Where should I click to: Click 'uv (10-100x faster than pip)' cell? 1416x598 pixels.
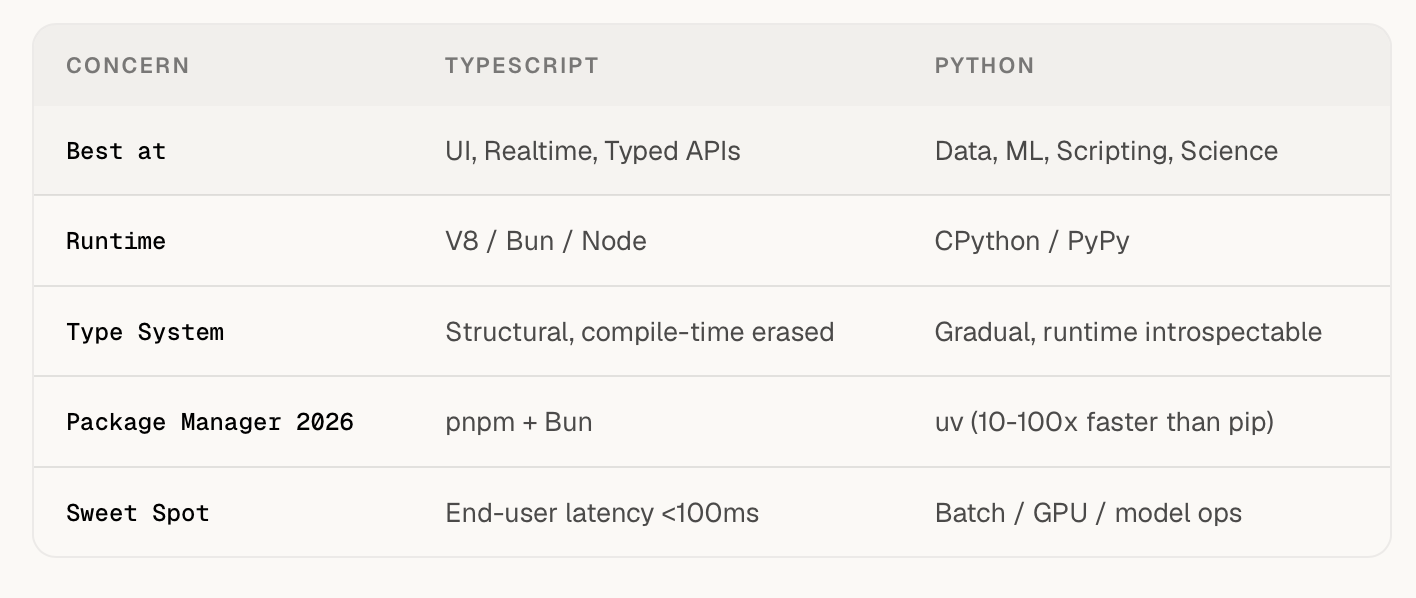click(x=1104, y=422)
